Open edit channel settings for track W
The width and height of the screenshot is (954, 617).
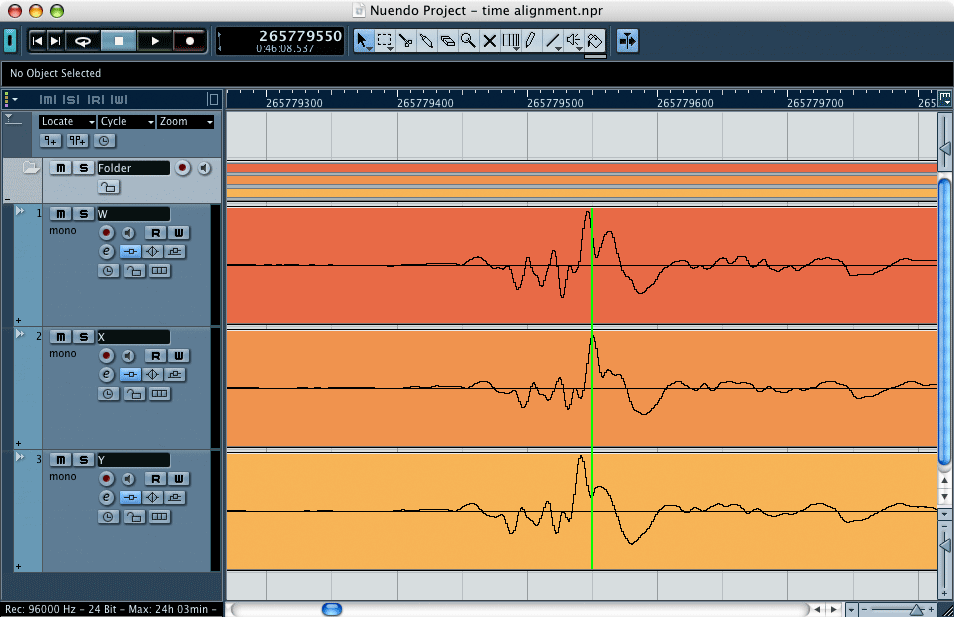coord(106,251)
